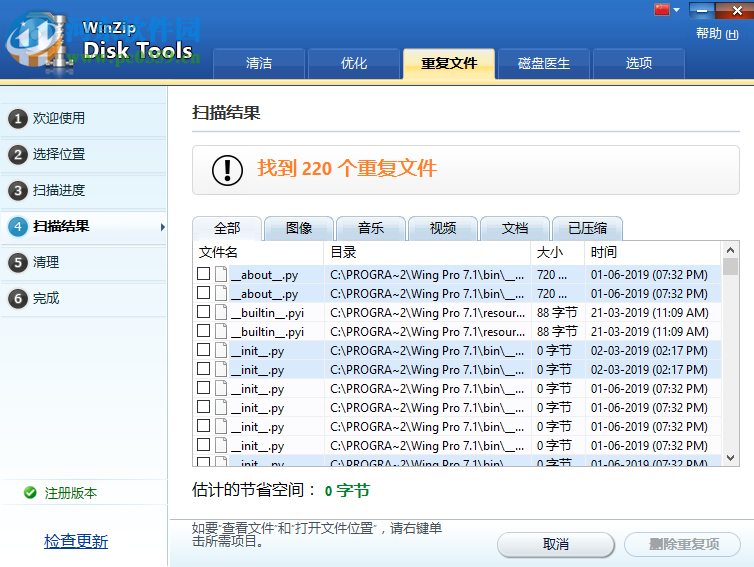Image resolution: width=754 pixels, height=567 pixels.
Task: Filter results by 图像
Action: pyautogui.click(x=299, y=228)
